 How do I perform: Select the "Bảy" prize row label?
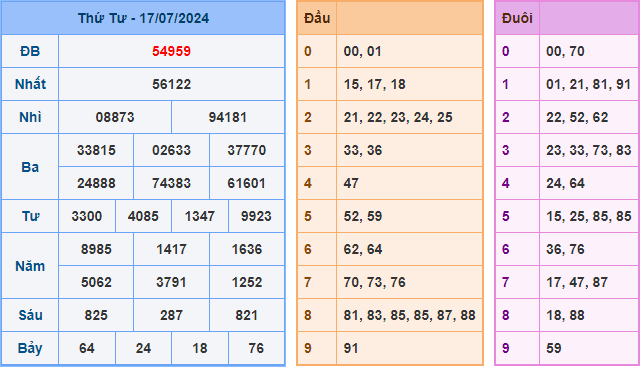[x=30, y=349]
